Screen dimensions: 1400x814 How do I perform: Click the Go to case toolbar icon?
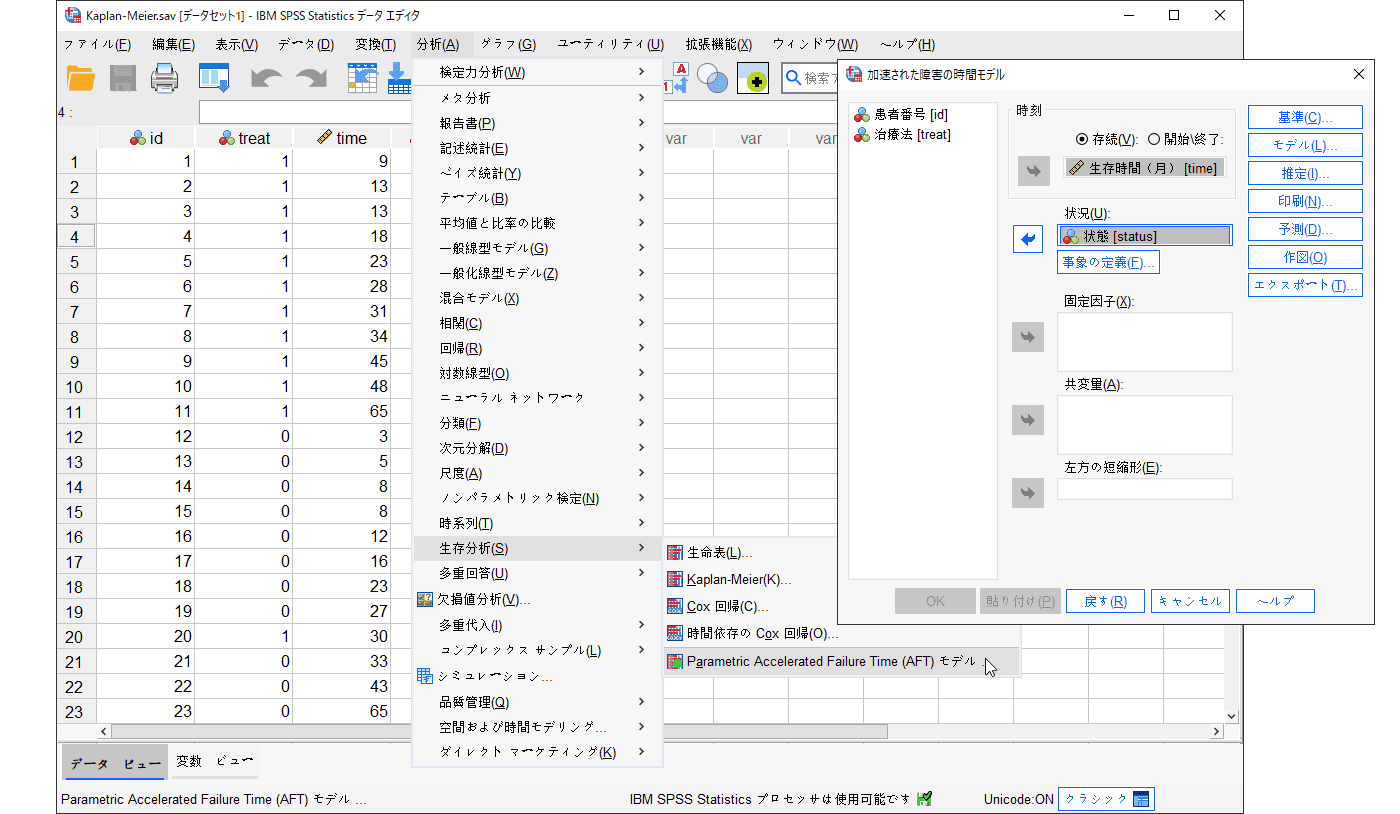[361, 78]
